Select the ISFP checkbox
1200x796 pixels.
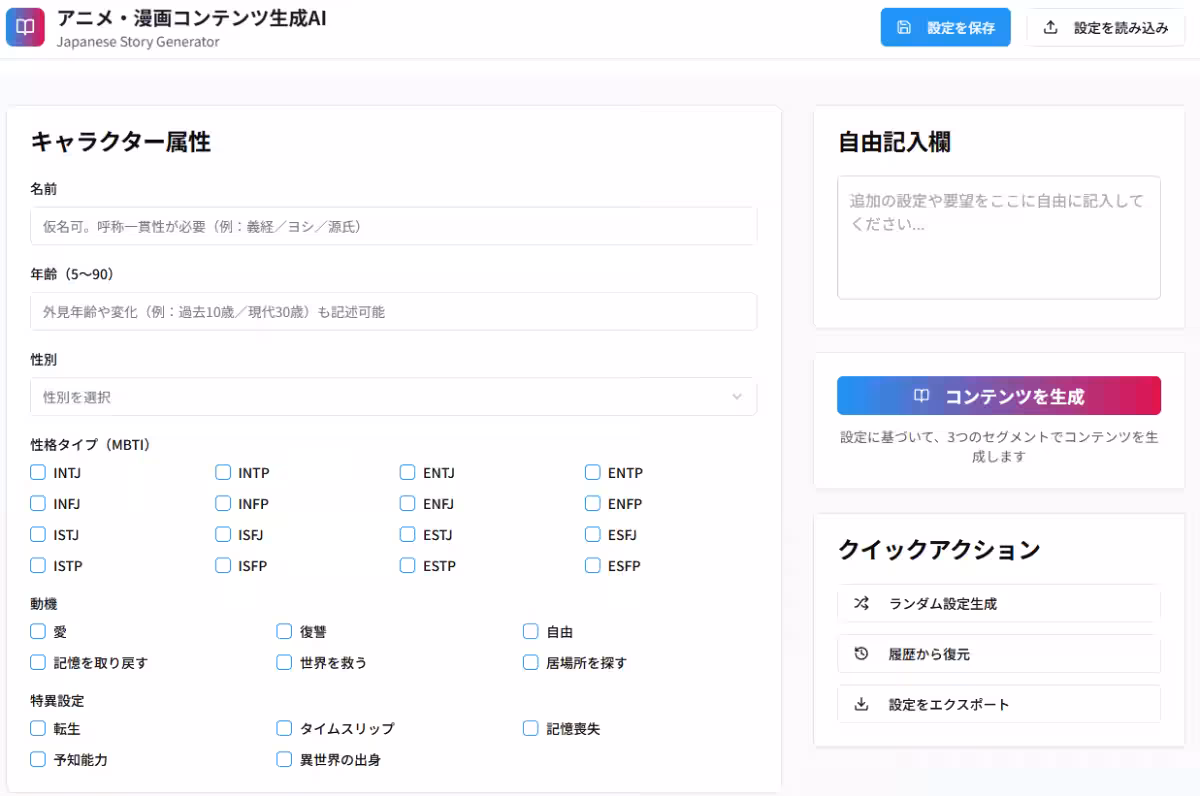click(x=222, y=565)
